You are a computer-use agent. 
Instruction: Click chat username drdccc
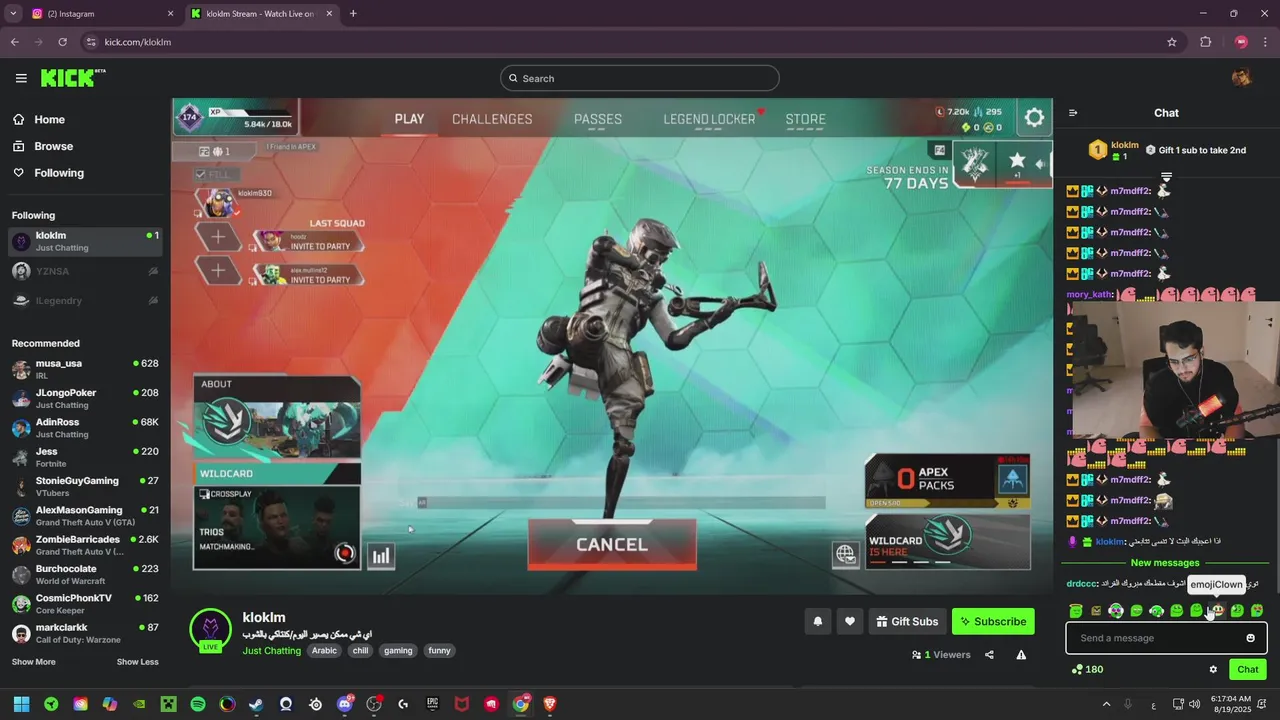pyautogui.click(x=1082, y=583)
